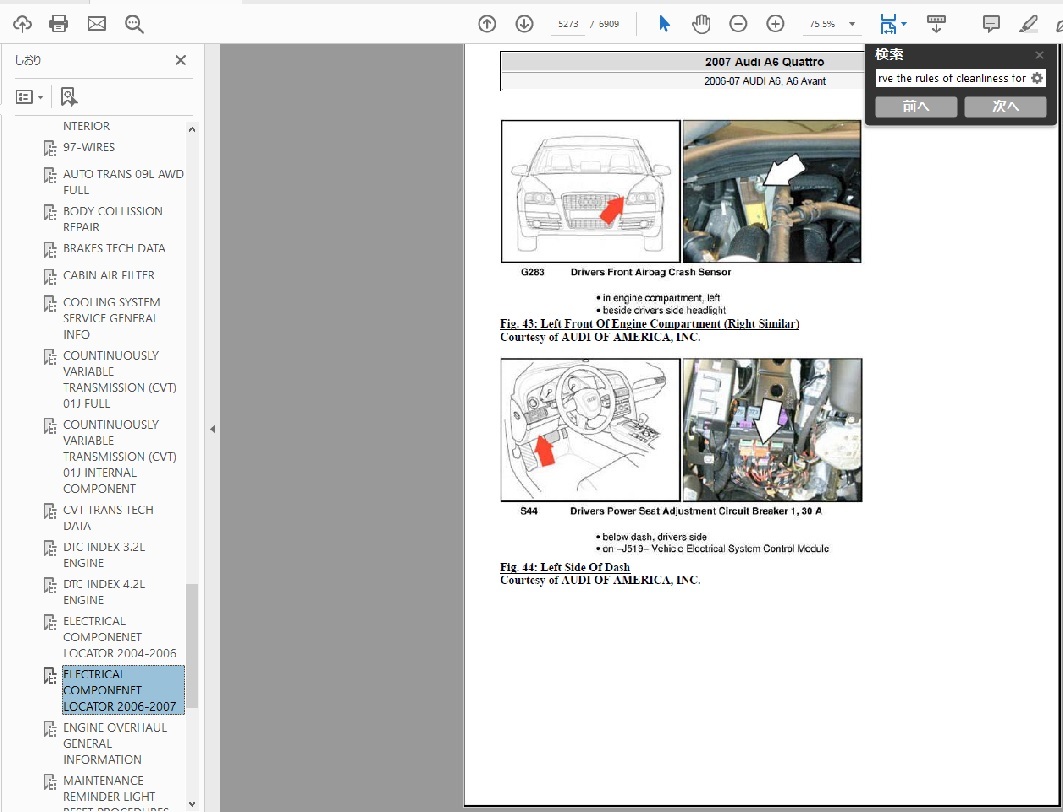Click the G283 car front diagram
This screenshot has height=812, width=1063.
click(x=590, y=191)
